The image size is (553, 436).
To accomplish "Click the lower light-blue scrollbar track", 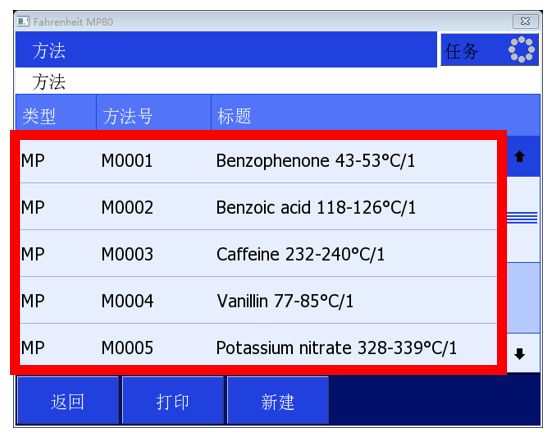I will (x=523, y=298).
